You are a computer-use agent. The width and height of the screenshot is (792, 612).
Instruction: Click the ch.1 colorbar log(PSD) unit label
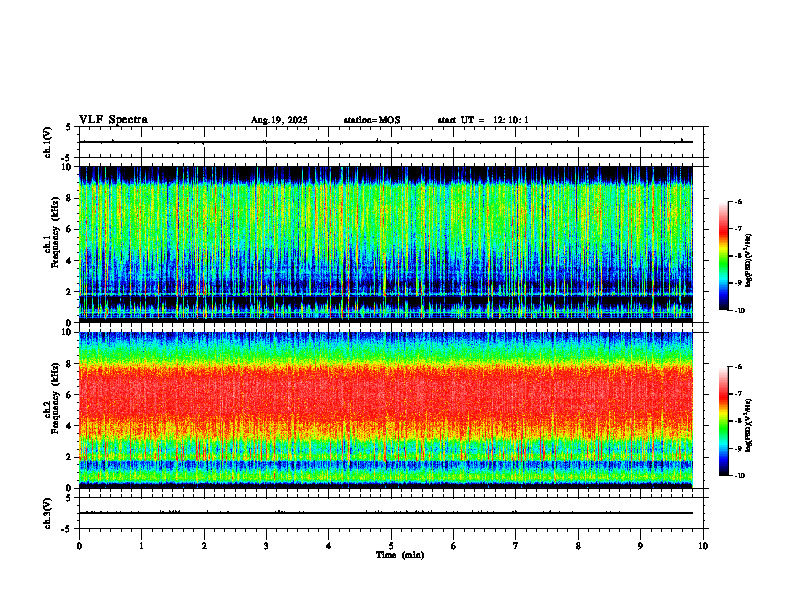pyautogui.click(x=749, y=261)
